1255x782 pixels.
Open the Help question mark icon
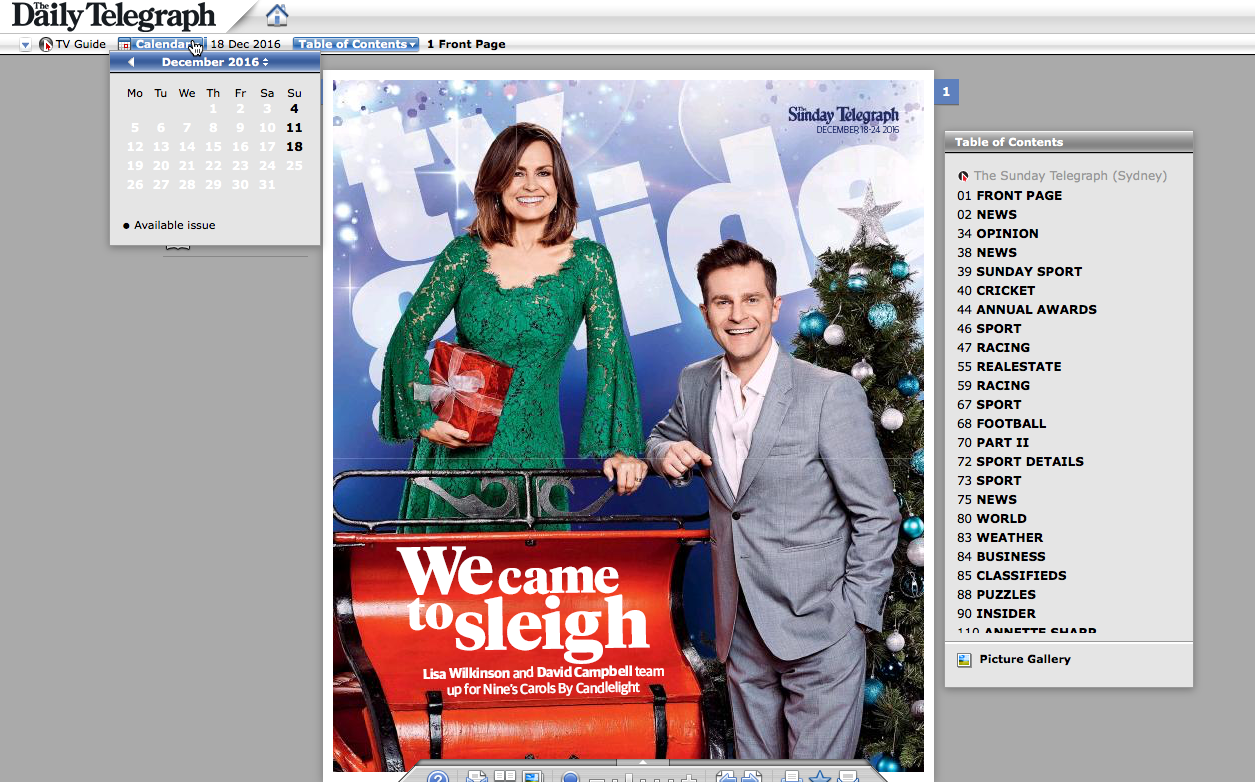coord(437,777)
